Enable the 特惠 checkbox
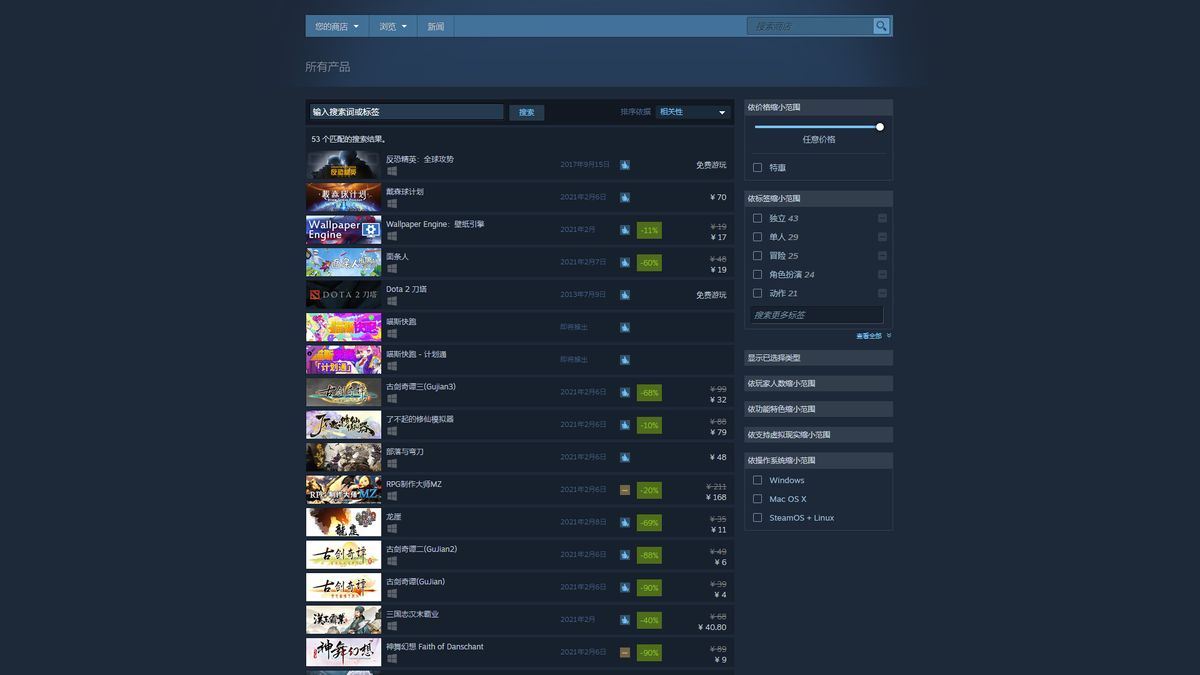 pyautogui.click(x=757, y=166)
